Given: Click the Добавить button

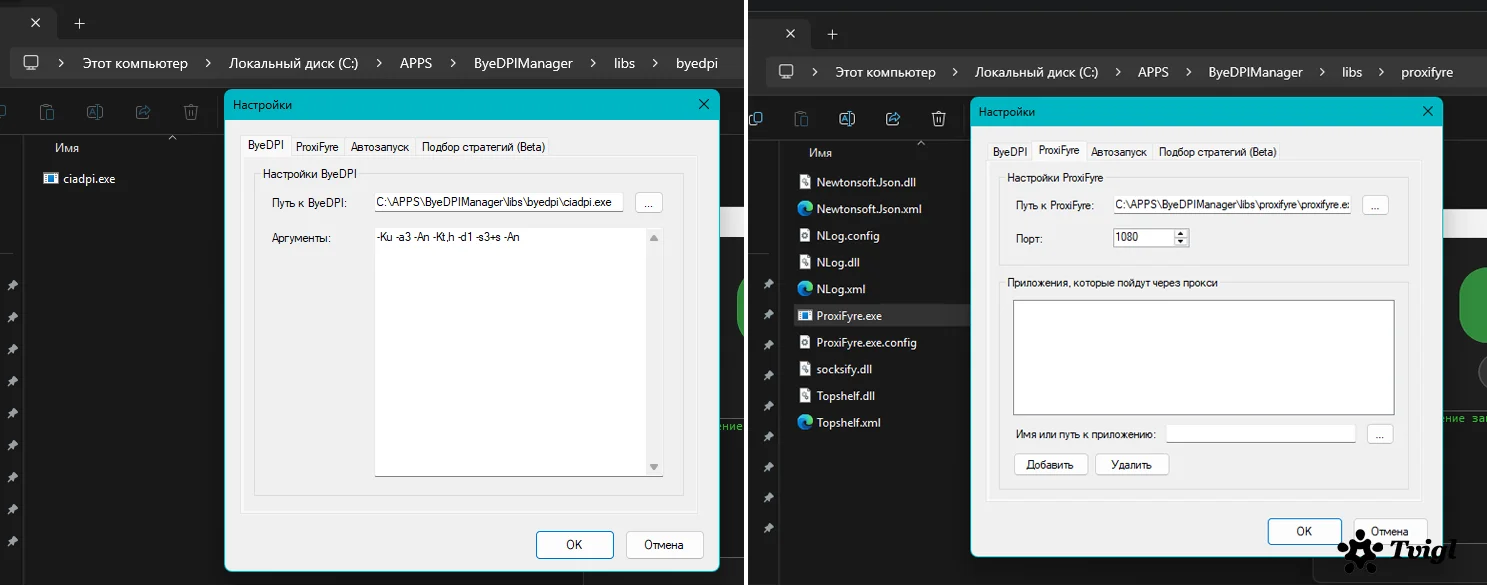Looking at the screenshot, I should click(x=1050, y=464).
